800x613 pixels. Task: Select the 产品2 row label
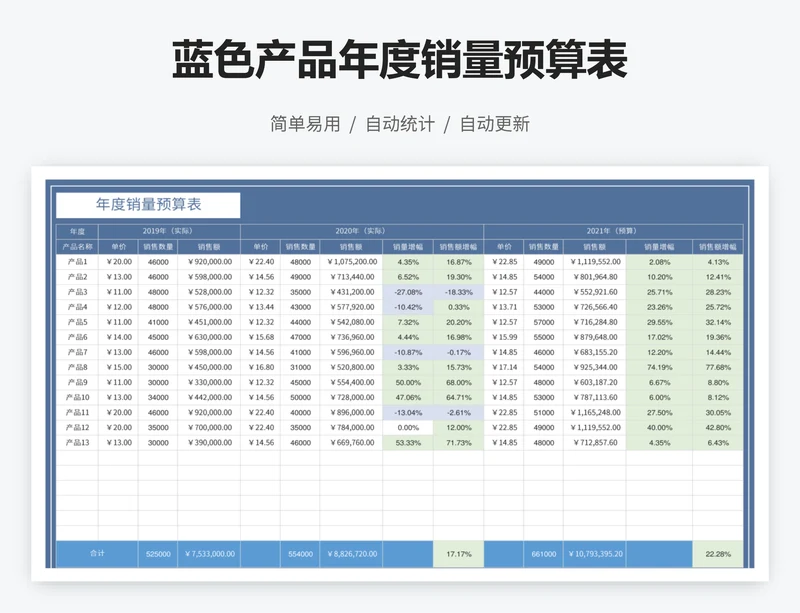77,277
